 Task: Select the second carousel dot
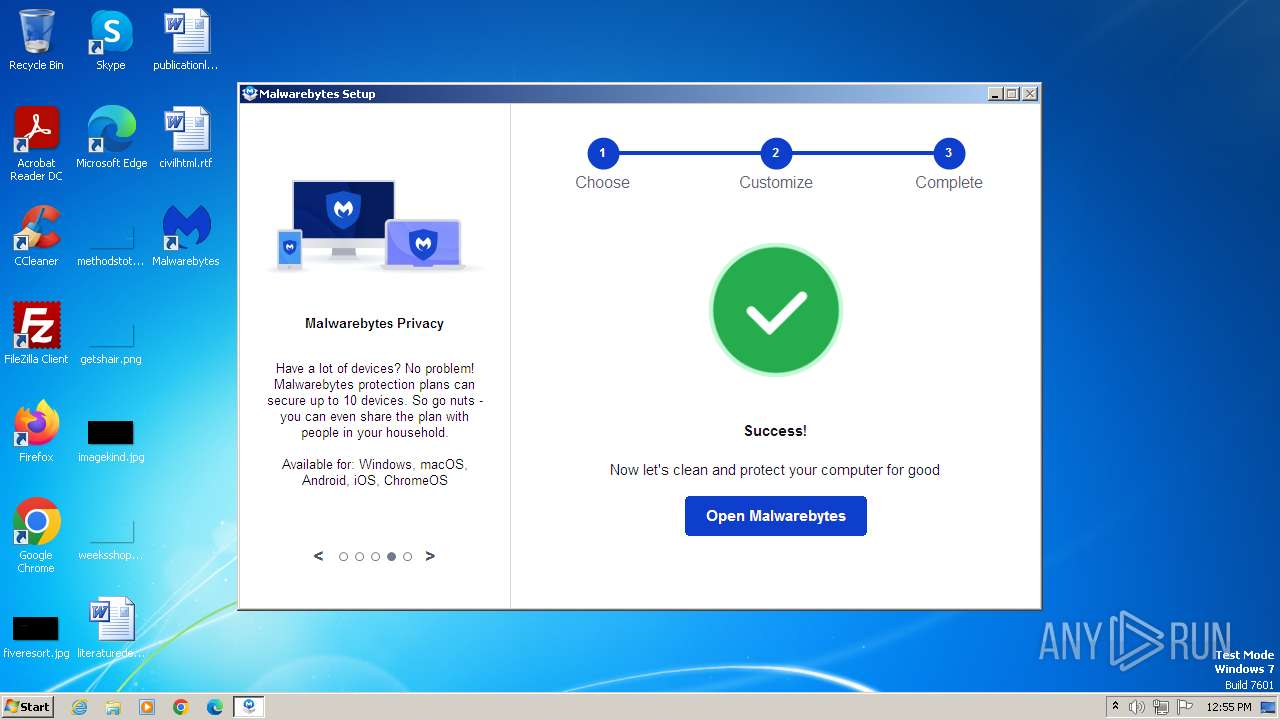pos(359,557)
